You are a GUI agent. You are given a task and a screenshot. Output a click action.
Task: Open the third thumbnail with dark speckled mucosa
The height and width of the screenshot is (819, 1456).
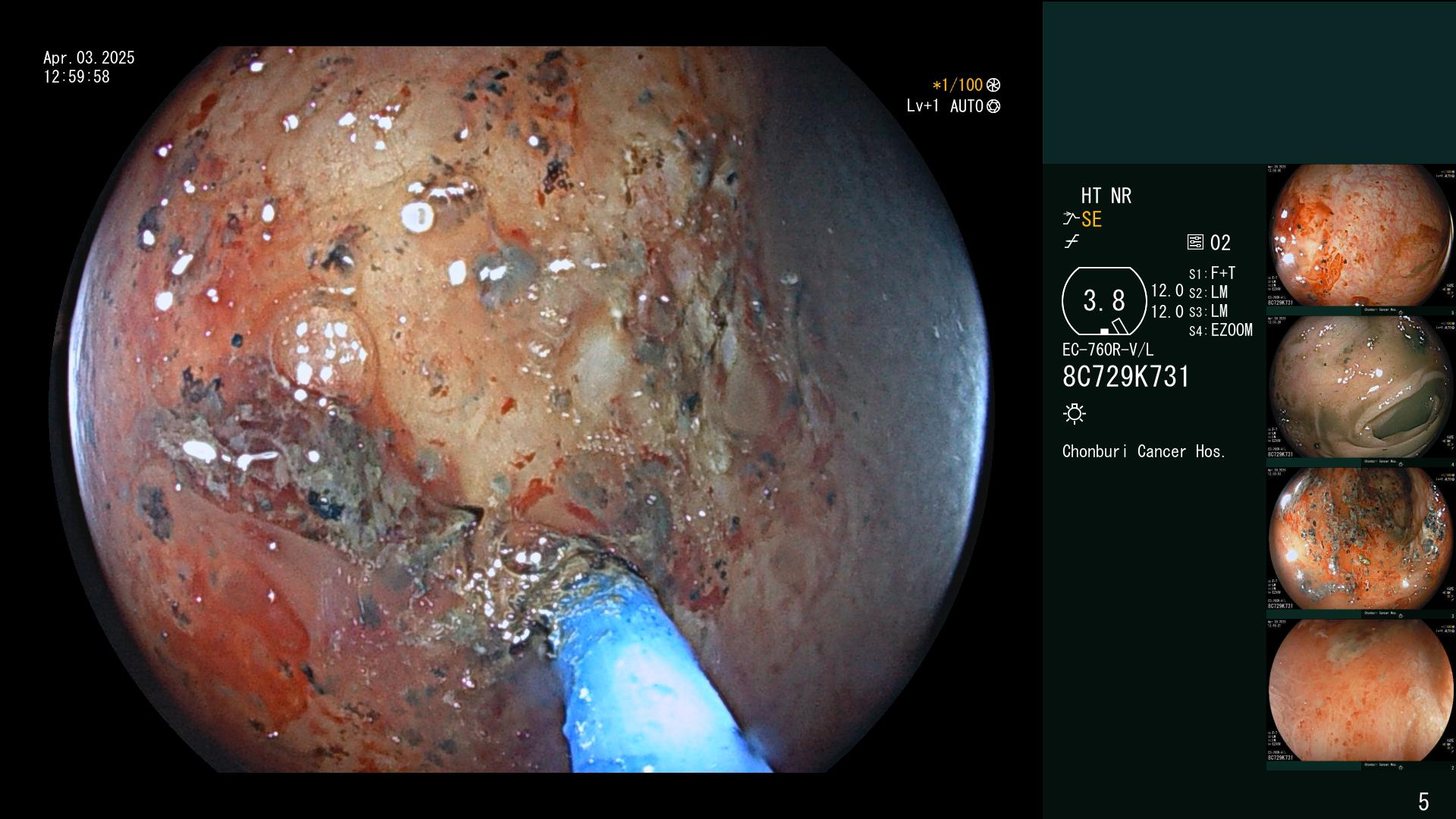tap(1360, 539)
